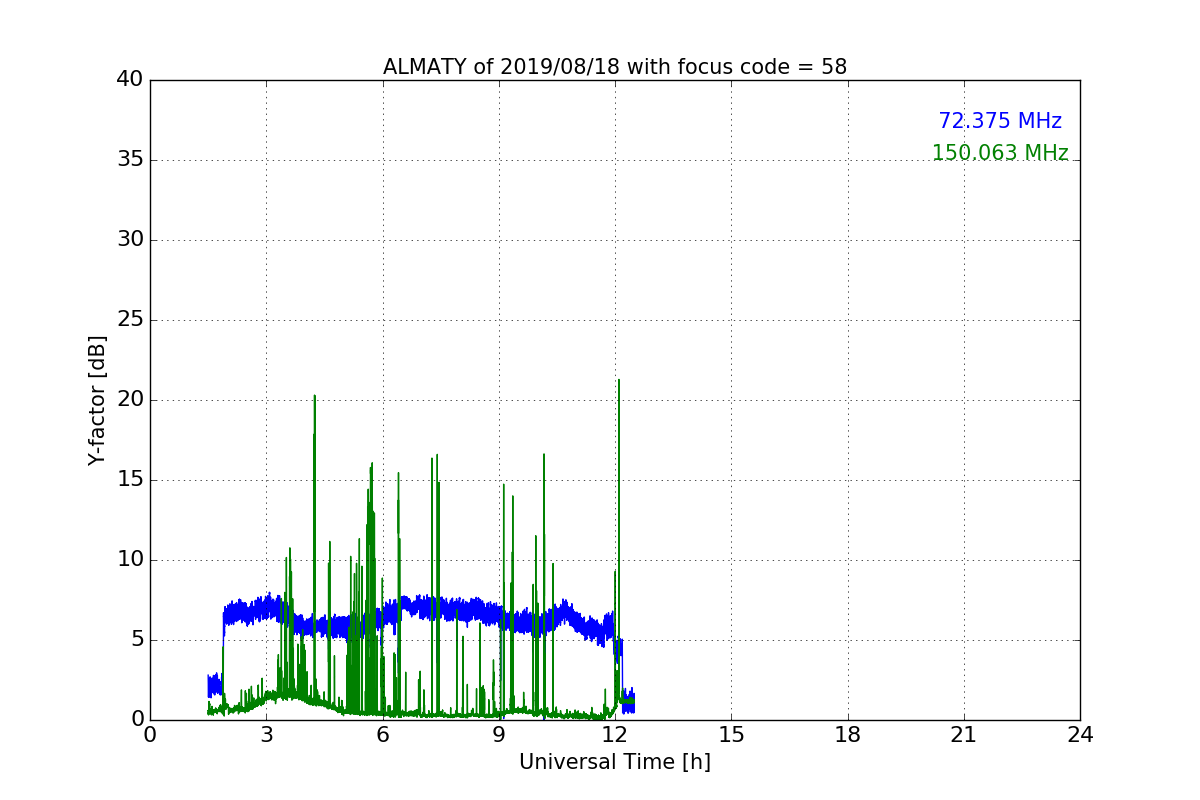The image size is (1200, 800).
Task: Click the y-axis tick label '25'
Action: point(130,320)
